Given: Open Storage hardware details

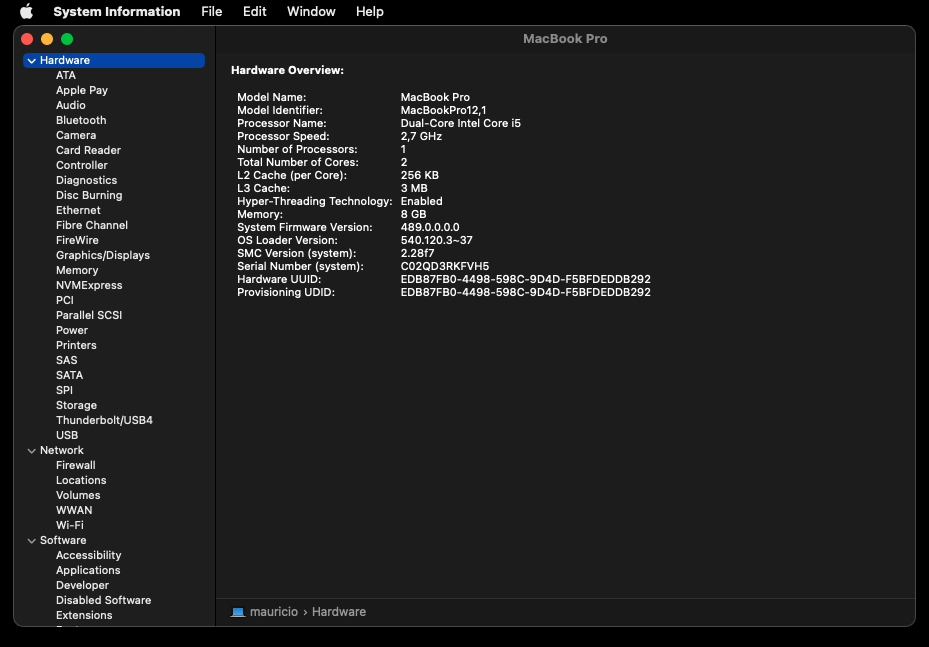Looking at the screenshot, I should [76, 405].
